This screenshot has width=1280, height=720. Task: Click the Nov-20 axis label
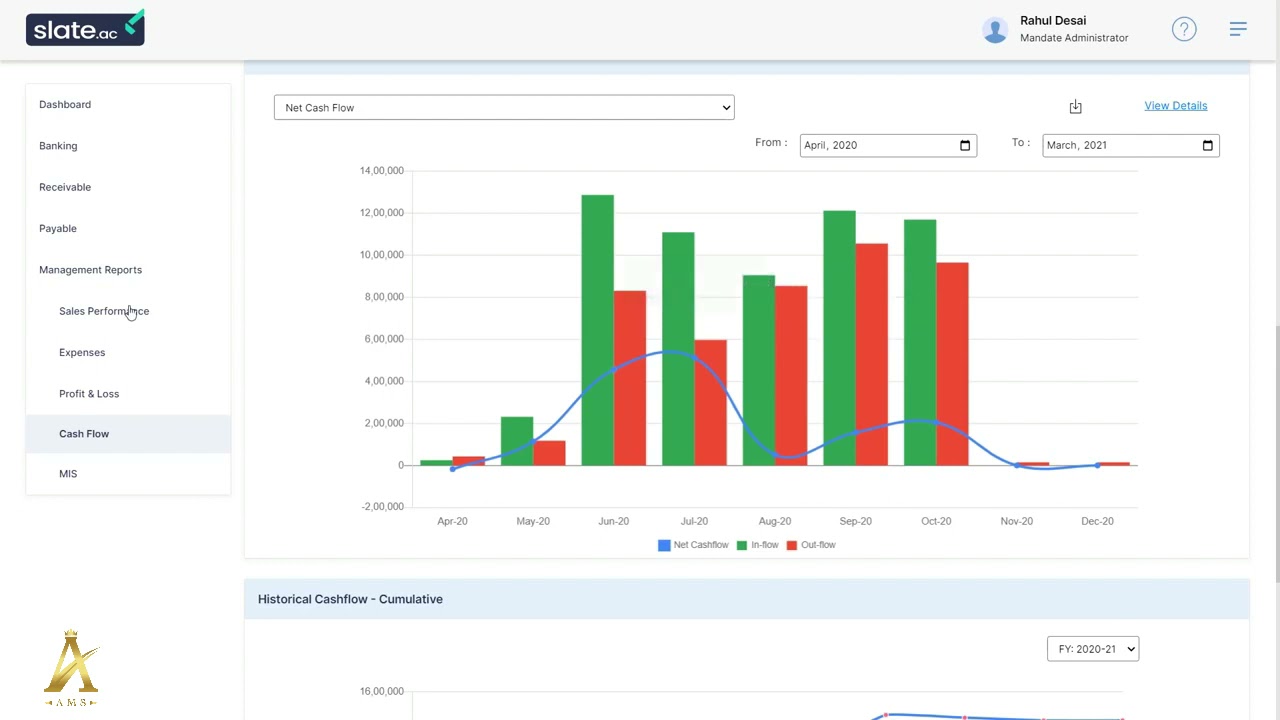point(1017,521)
